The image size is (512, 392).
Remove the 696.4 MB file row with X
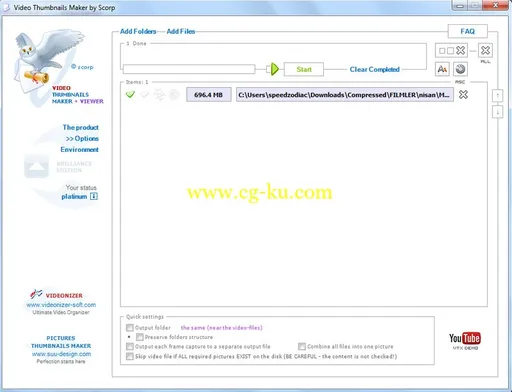463,95
